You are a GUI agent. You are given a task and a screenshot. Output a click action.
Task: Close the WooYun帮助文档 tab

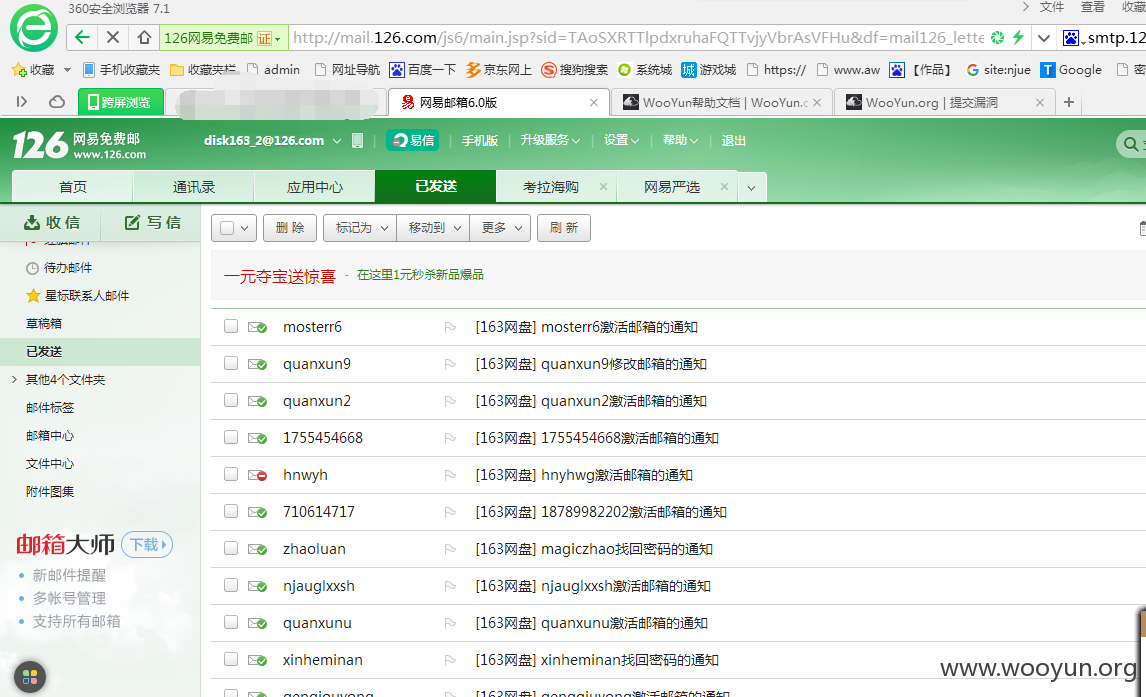817,102
